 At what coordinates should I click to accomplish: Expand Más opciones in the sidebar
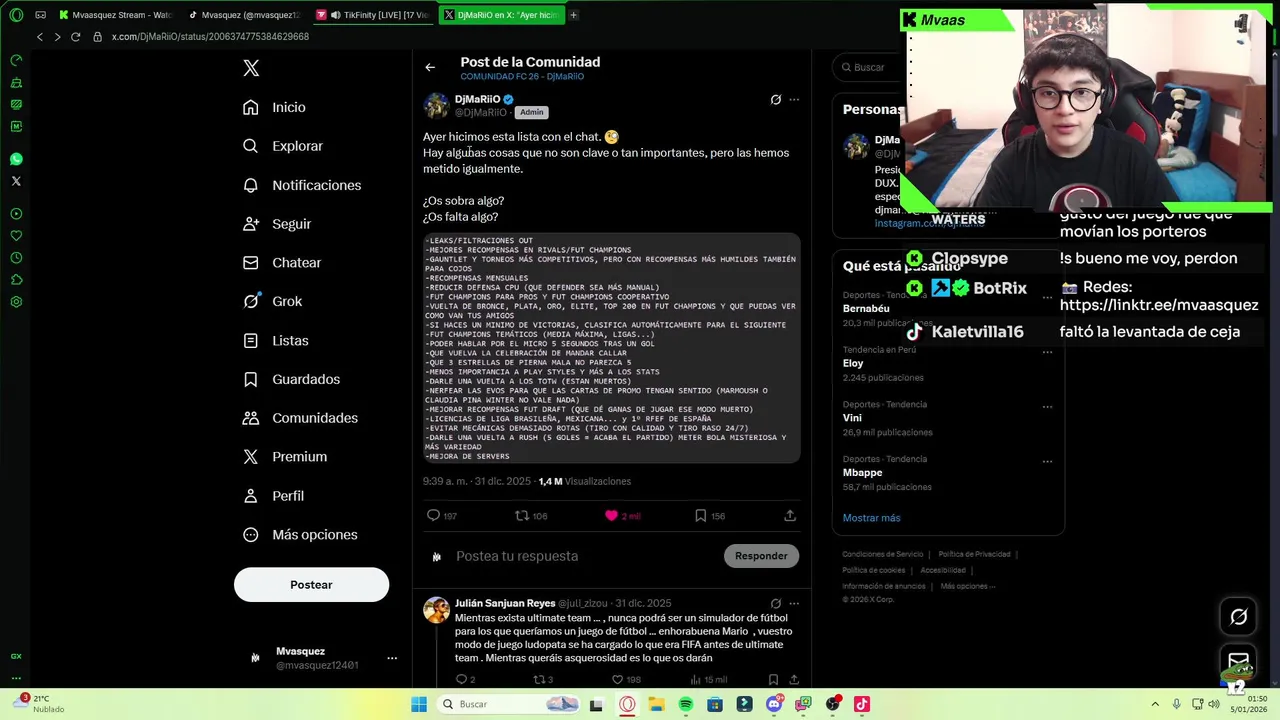300,535
